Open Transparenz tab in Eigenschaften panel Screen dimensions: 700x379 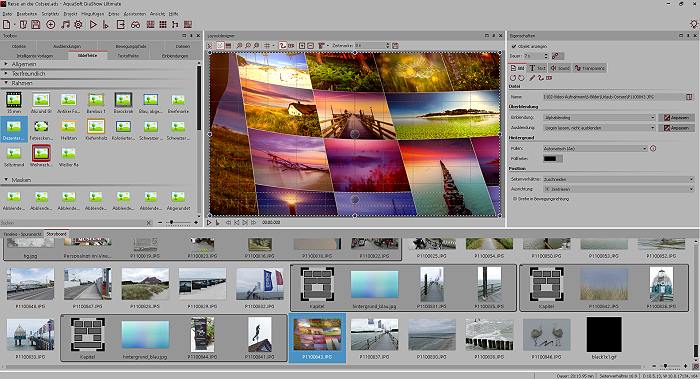point(590,68)
